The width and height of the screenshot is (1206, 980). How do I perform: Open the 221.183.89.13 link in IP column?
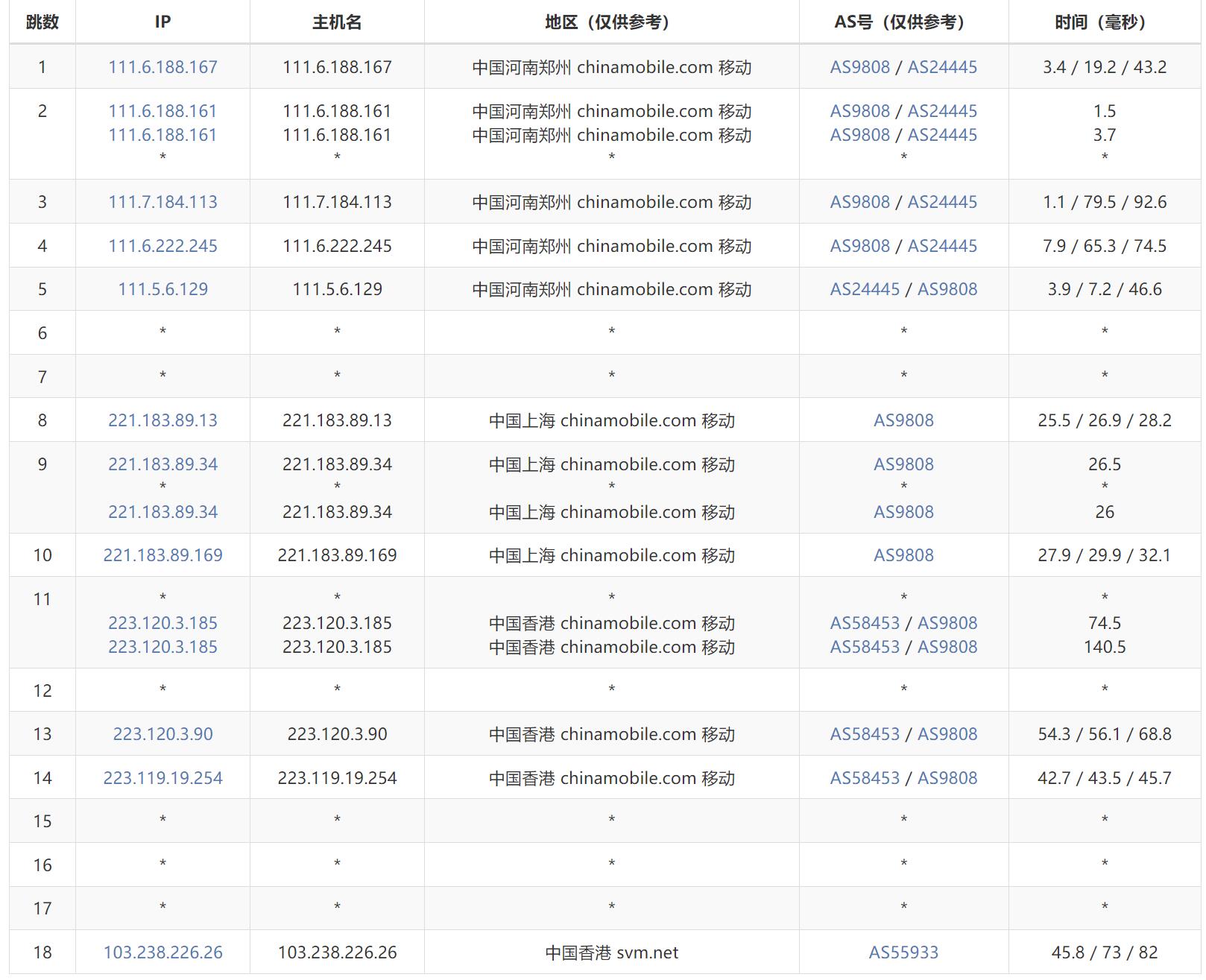click(x=162, y=420)
